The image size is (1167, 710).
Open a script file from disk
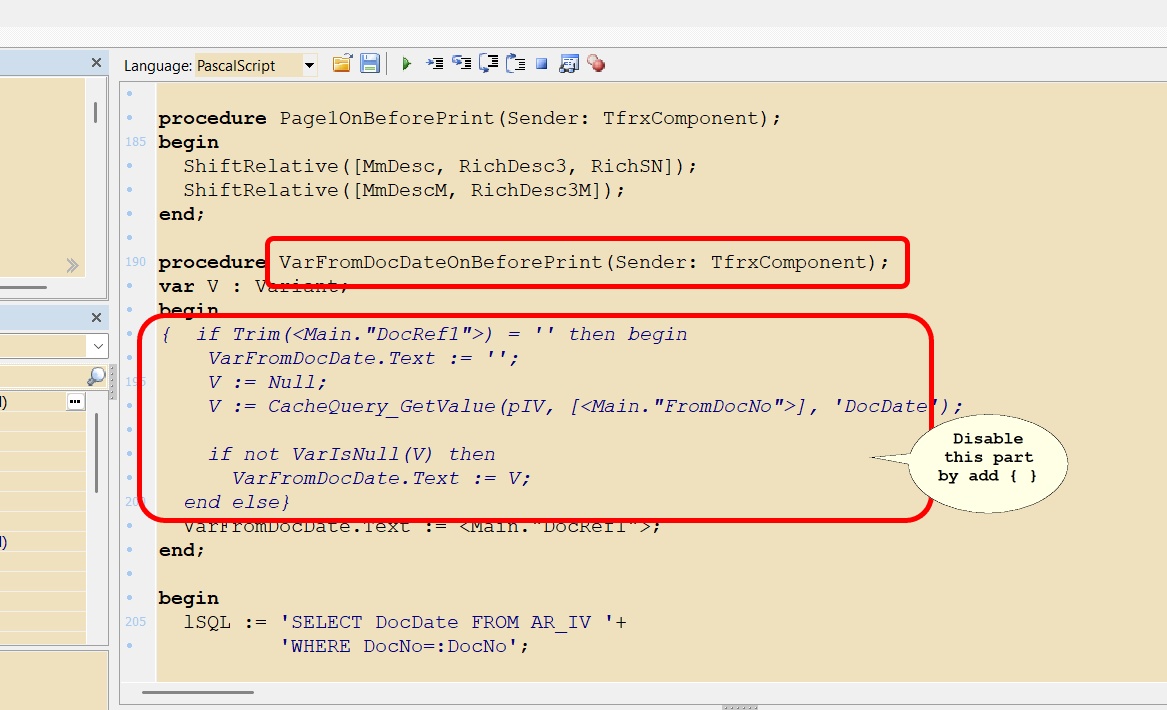pos(342,62)
